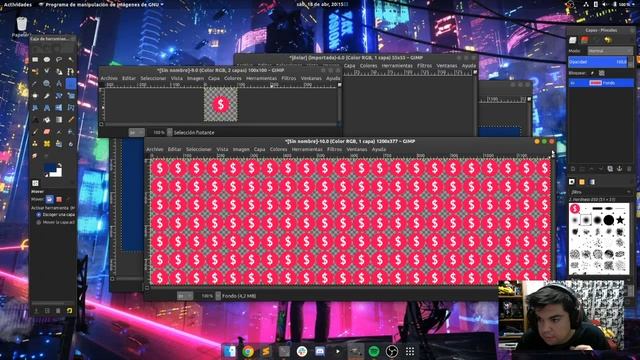The width and height of the screenshot is (640, 360).
Task: Open Discord from the dock
Action: pos(320,351)
